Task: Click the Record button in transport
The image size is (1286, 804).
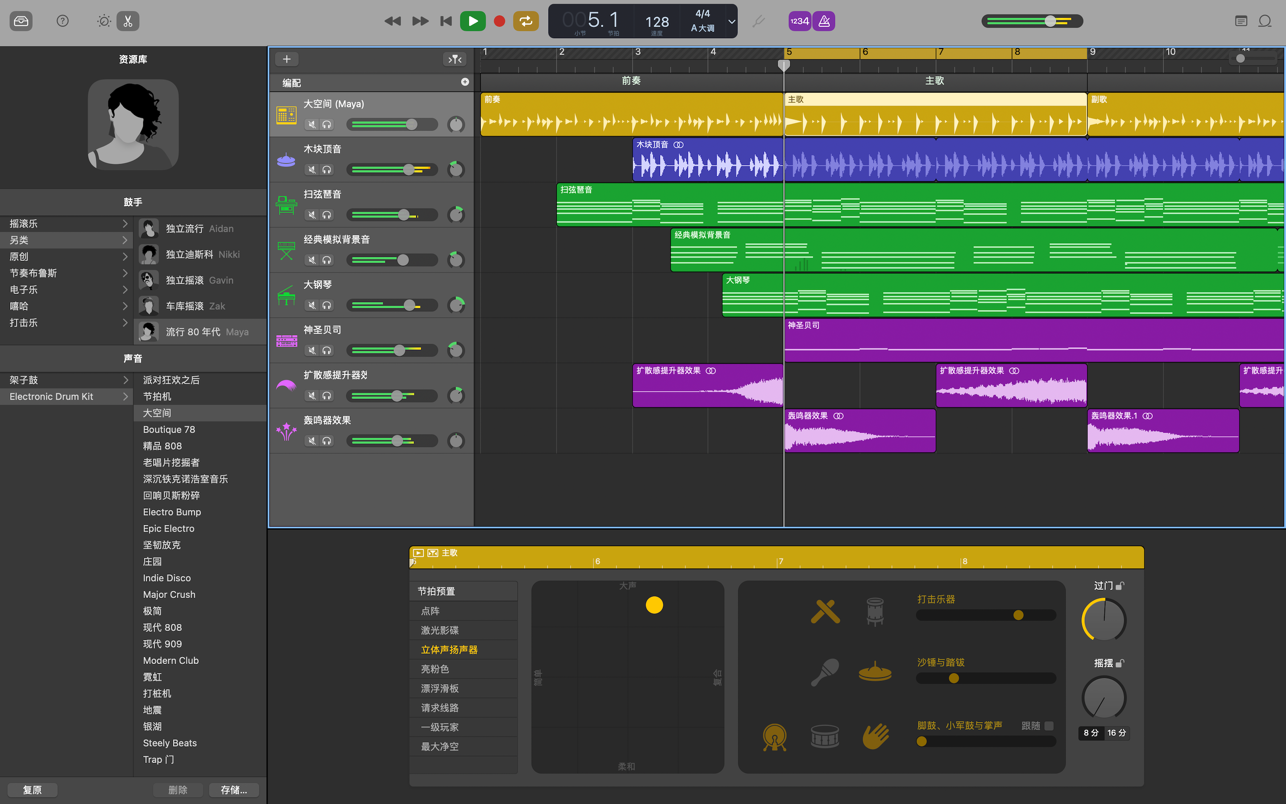Action: pos(499,21)
